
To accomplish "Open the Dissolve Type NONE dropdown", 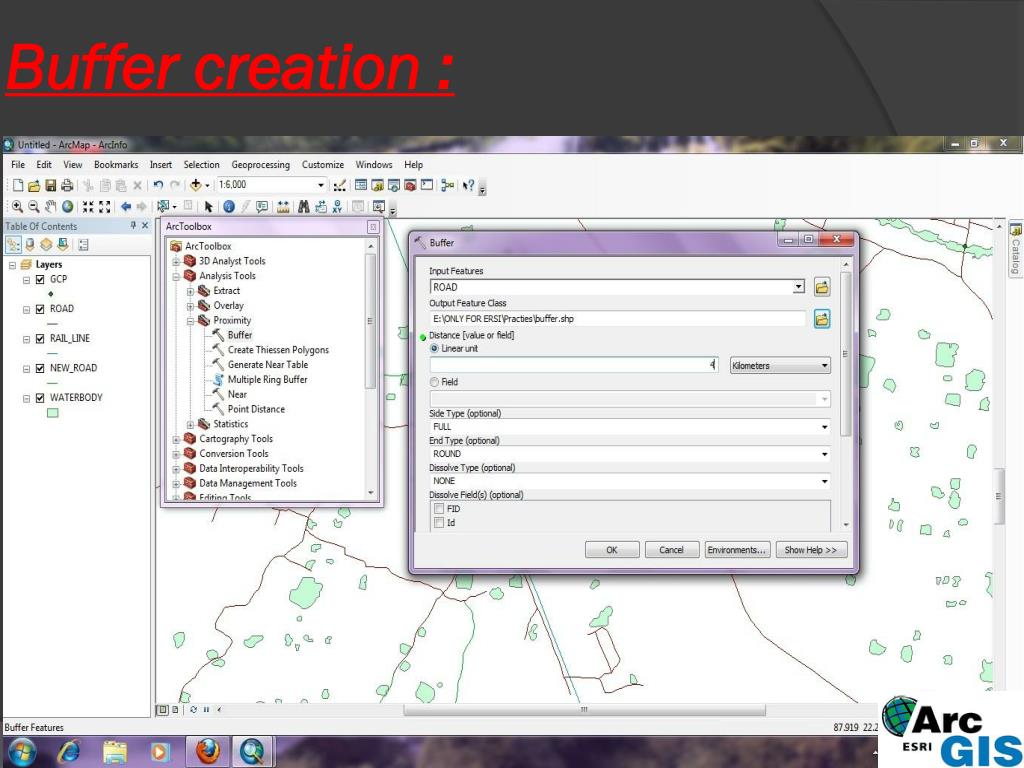I will pyautogui.click(x=824, y=481).
